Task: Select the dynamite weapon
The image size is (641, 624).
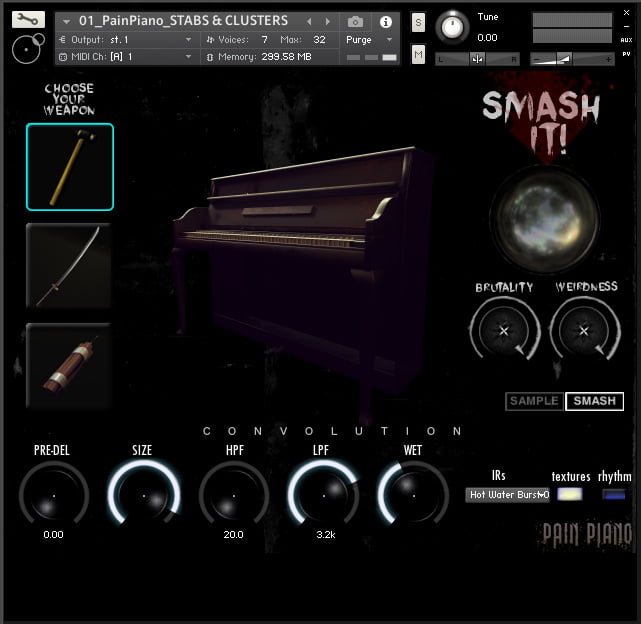Action: (69, 365)
